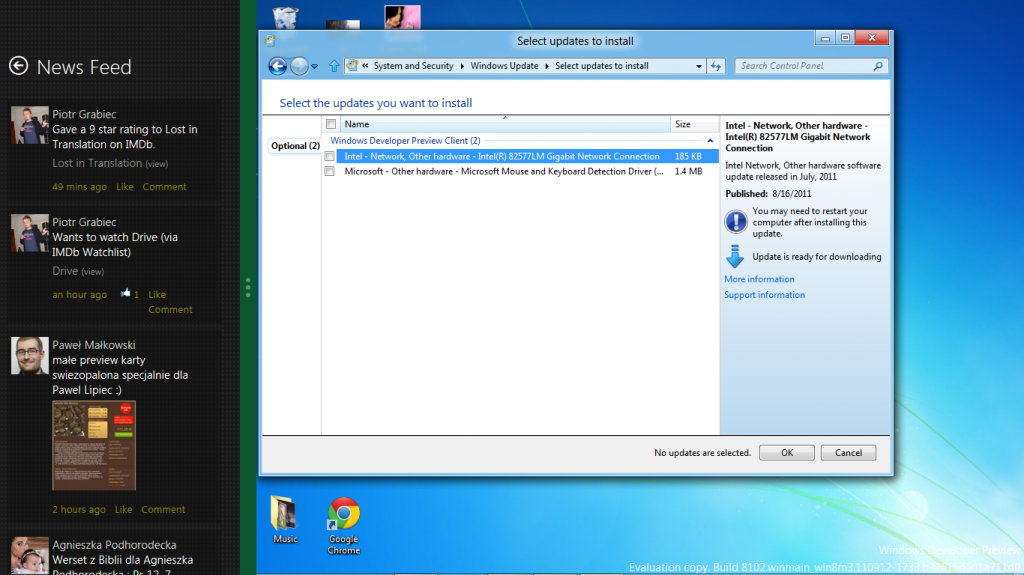Comment on Paweł Małkowski's post
The image size is (1024, 575).
pyautogui.click(x=163, y=510)
